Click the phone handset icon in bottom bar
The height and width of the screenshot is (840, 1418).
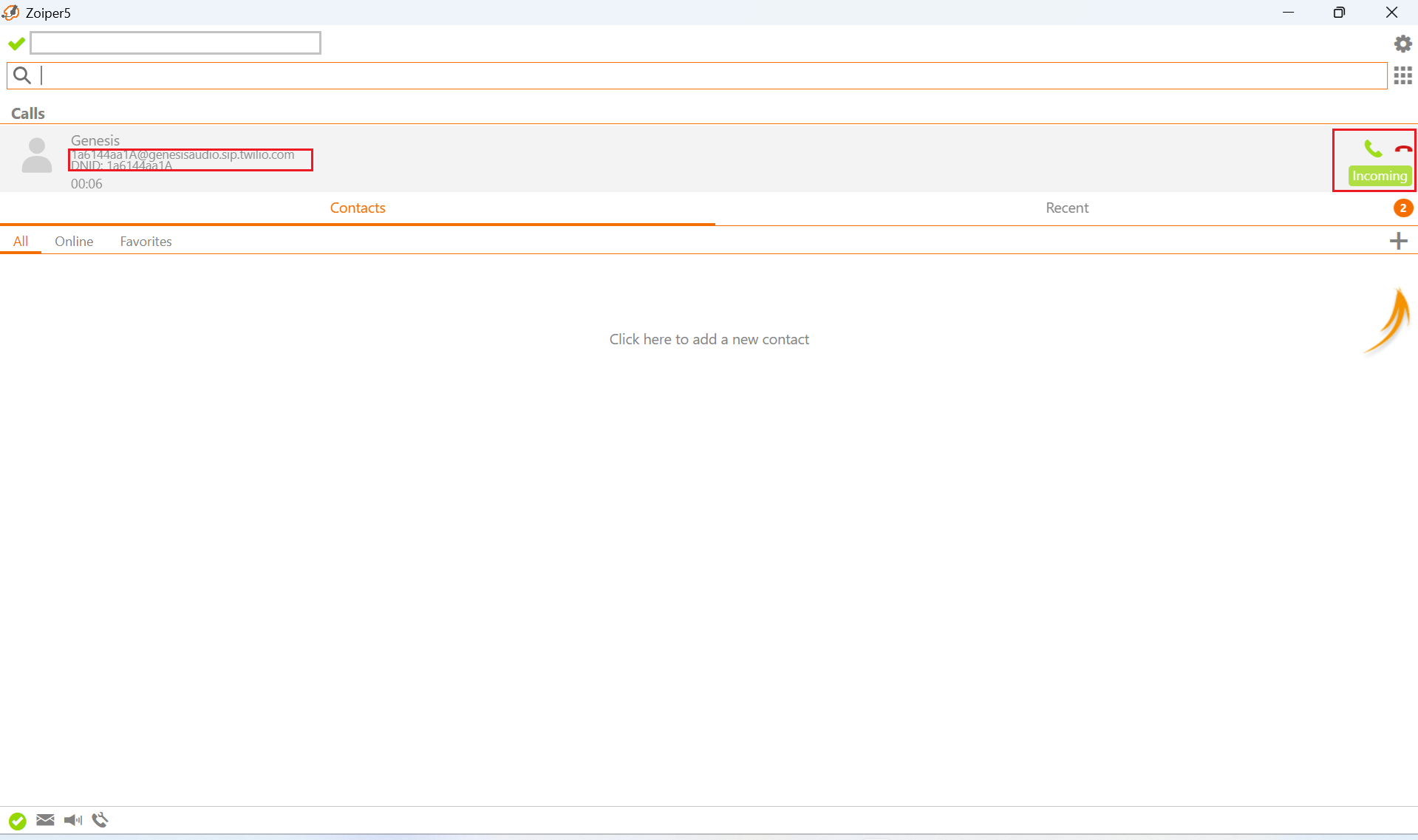100,820
